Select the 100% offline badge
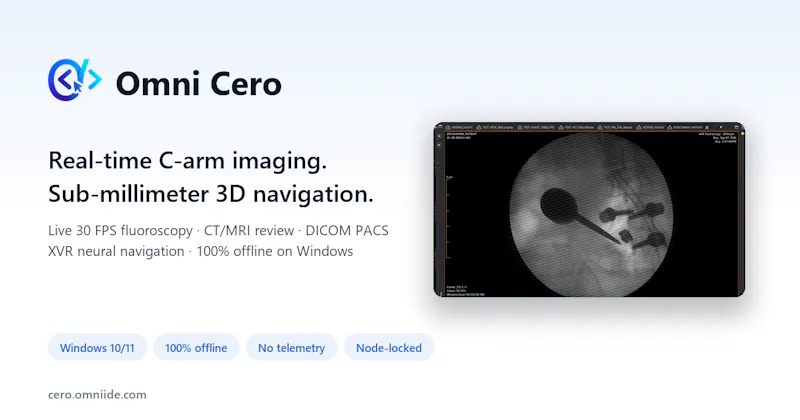 196,348
